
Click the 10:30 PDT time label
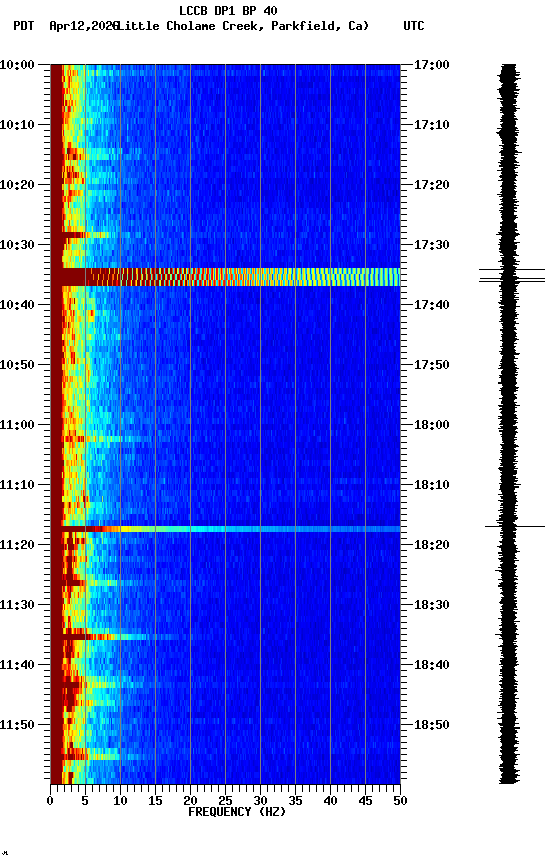point(17,245)
